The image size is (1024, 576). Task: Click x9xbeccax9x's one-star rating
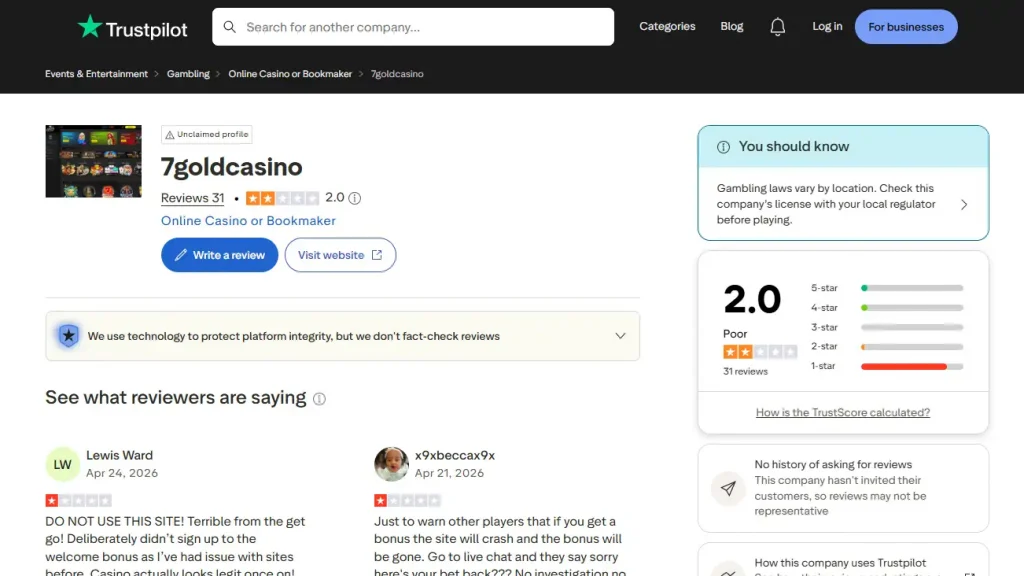[x=408, y=501]
